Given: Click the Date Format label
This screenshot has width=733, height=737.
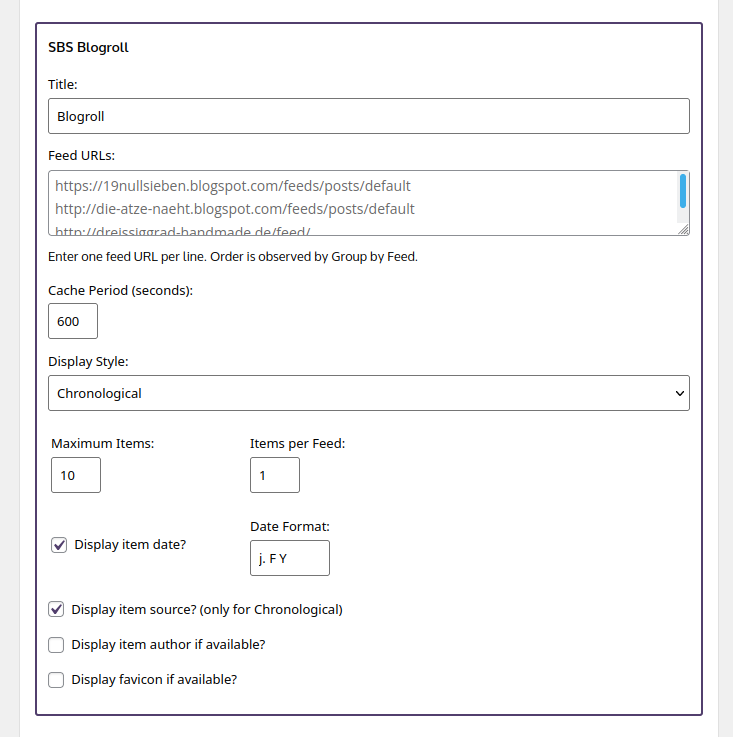Looking at the screenshot, I should 290,526.
